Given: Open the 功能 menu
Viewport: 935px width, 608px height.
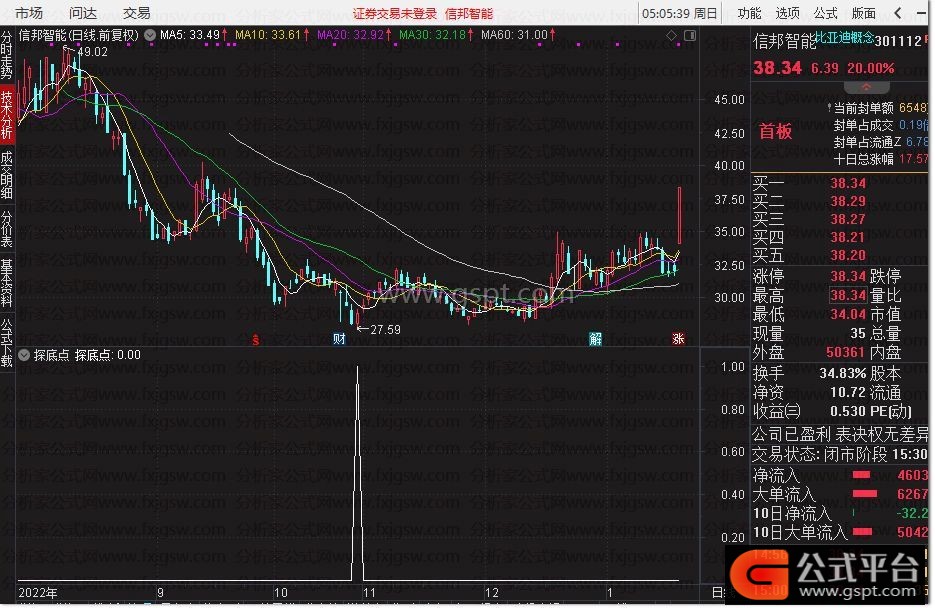Looking at the screenshot, I should pos(749,13).
